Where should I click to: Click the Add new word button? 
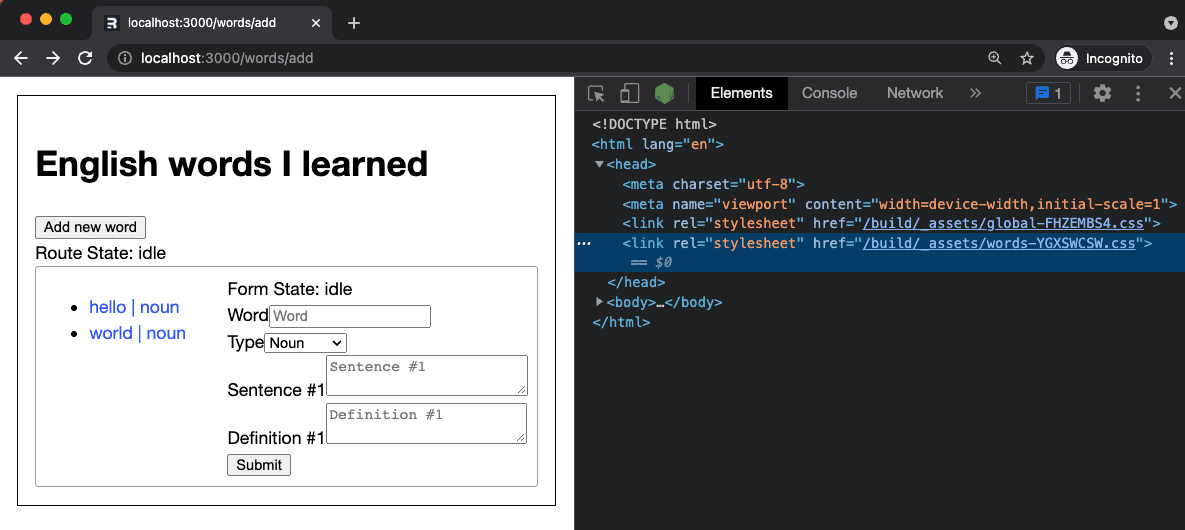(90, 227)
